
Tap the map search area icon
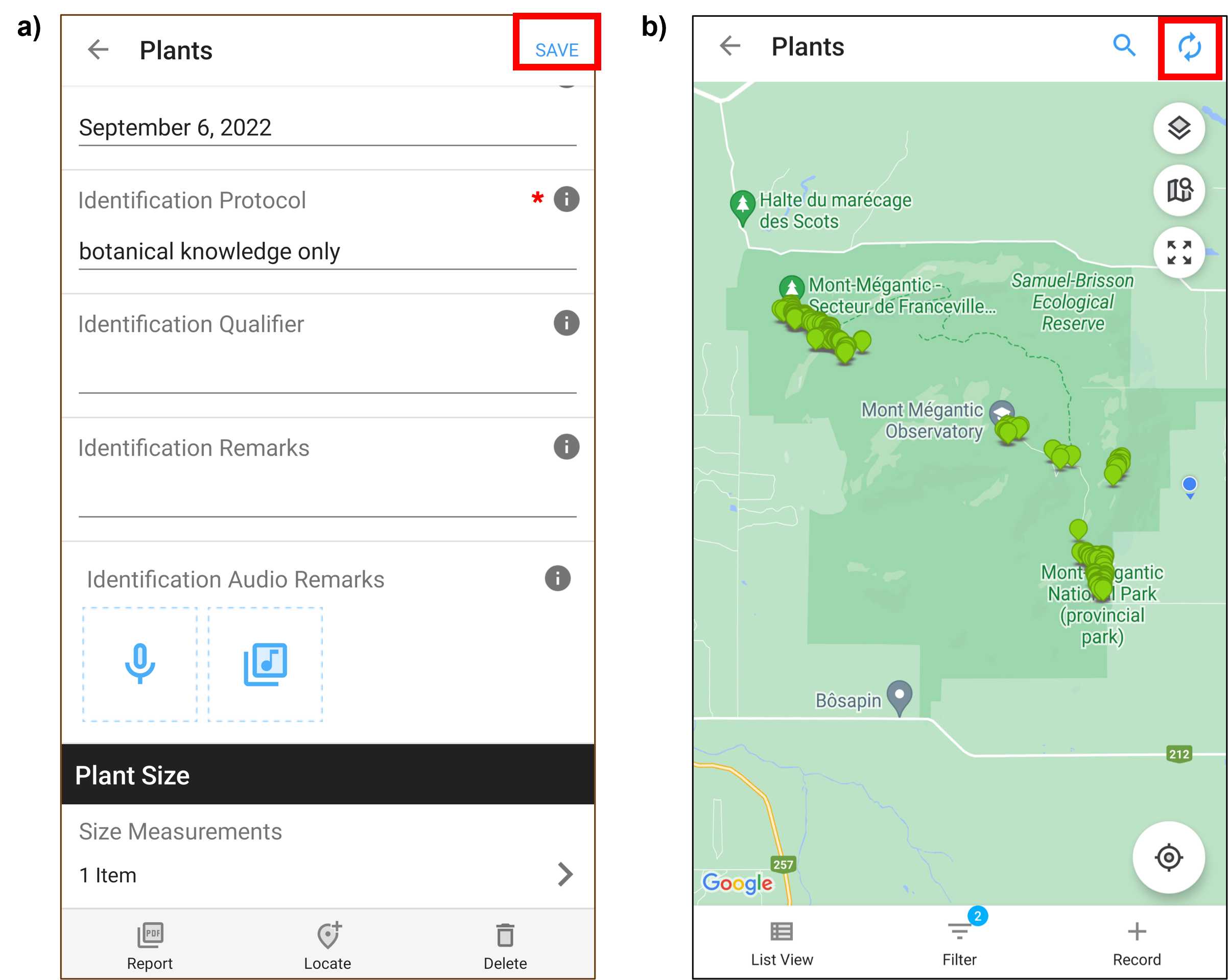[1178, 190]
